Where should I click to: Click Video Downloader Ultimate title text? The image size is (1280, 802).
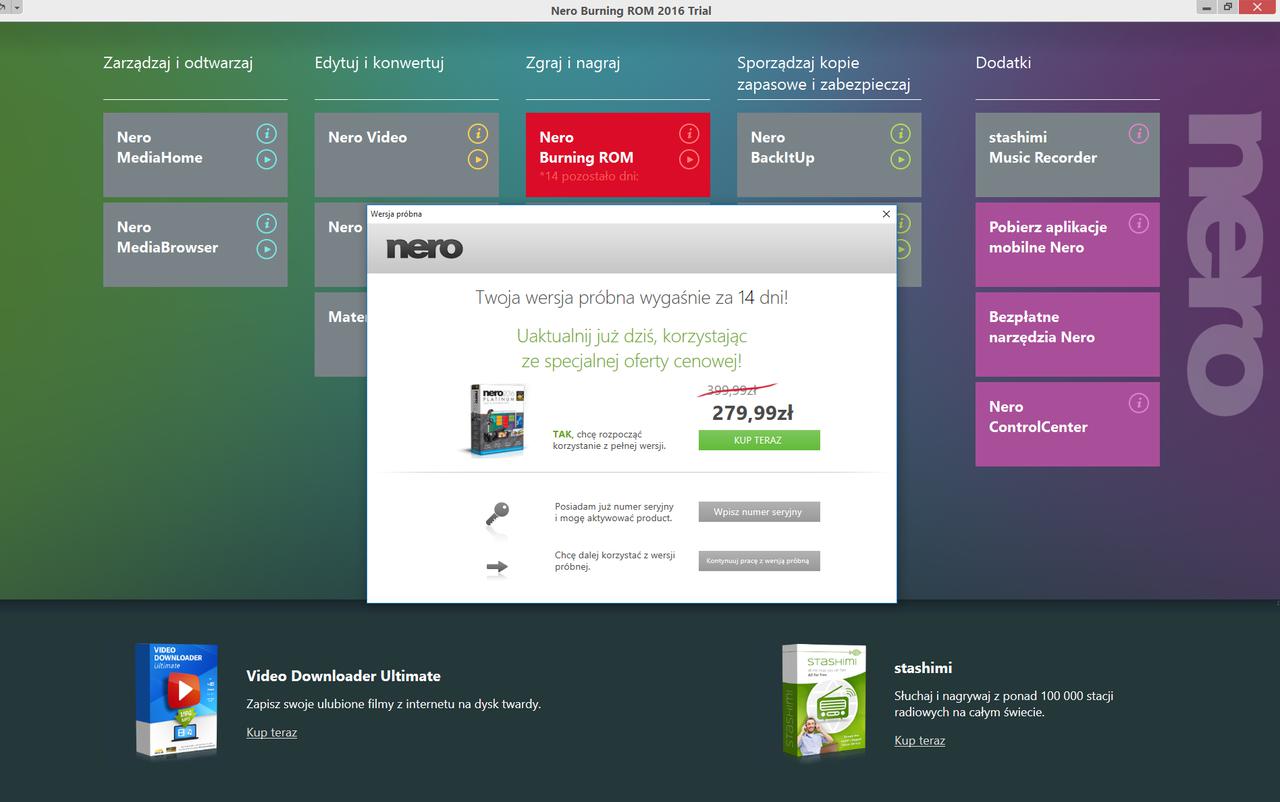coord(344,676)
